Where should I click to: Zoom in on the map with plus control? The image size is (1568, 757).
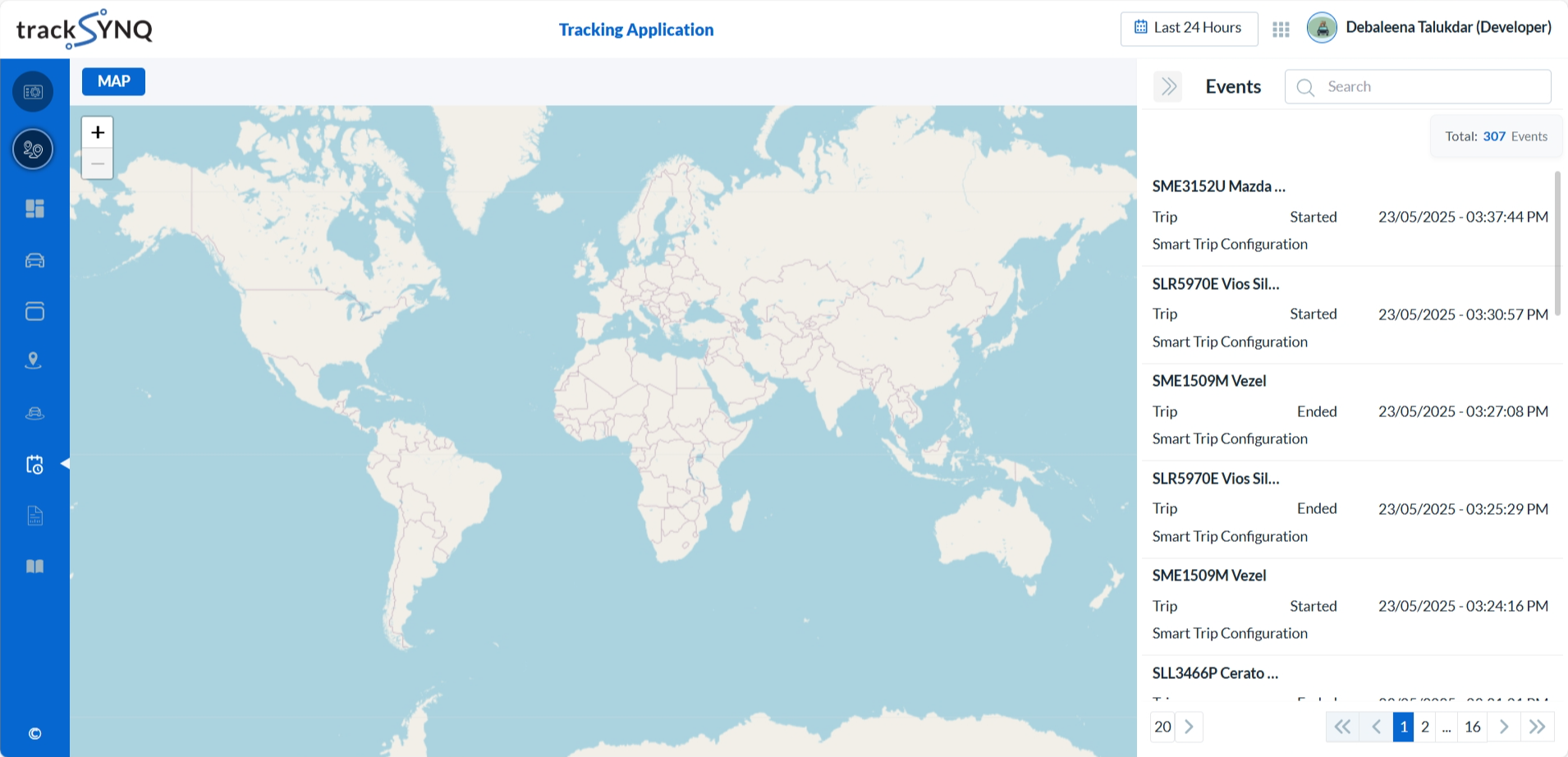97,131
